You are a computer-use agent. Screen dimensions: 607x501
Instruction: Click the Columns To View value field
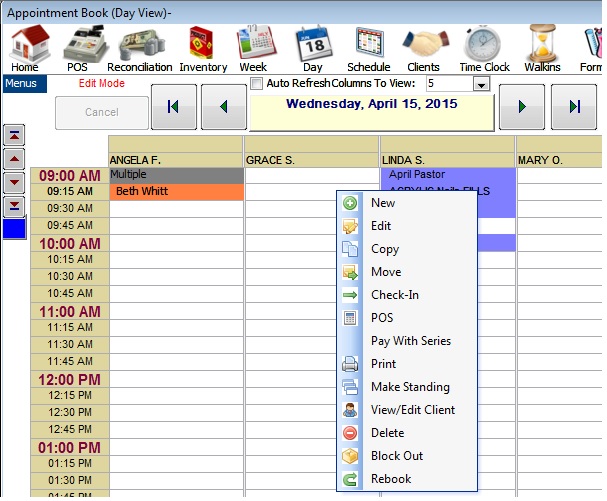450,84
